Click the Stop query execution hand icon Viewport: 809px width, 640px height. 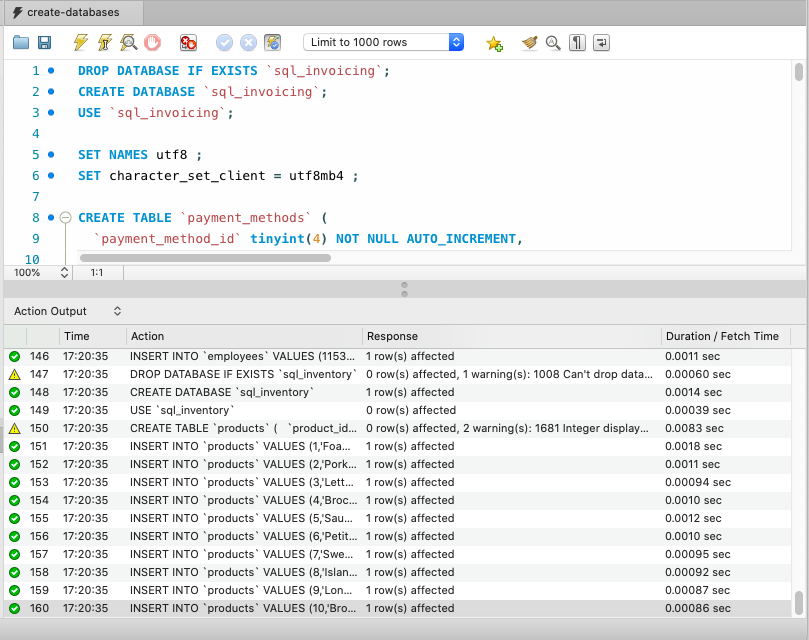point(152,42)
